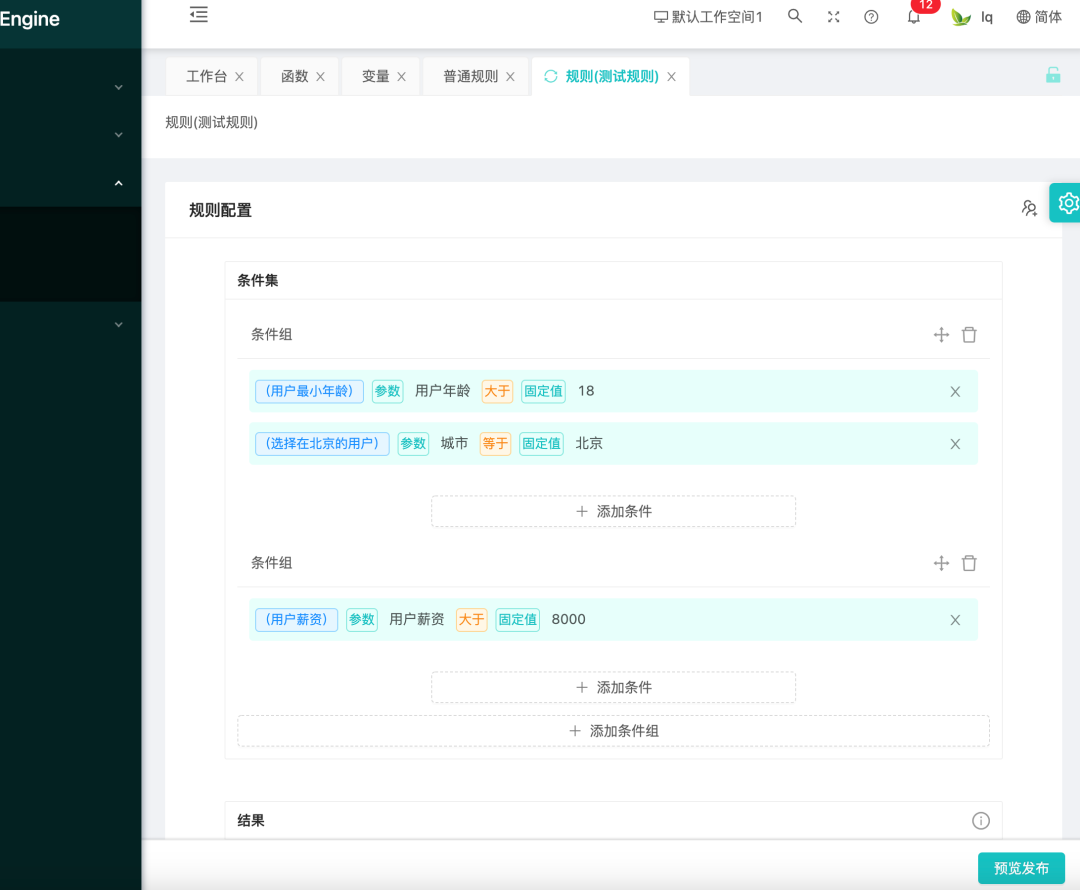Open the 默认工作空间1 workspace selector
Image resolution: width=1080 pixels, height=890 pixels.
tap(708, 17)
